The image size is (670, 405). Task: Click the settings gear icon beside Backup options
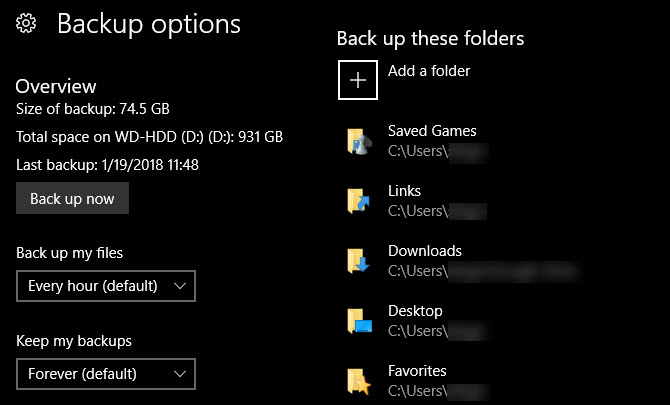pyautogui.click(x=26, y=23)
